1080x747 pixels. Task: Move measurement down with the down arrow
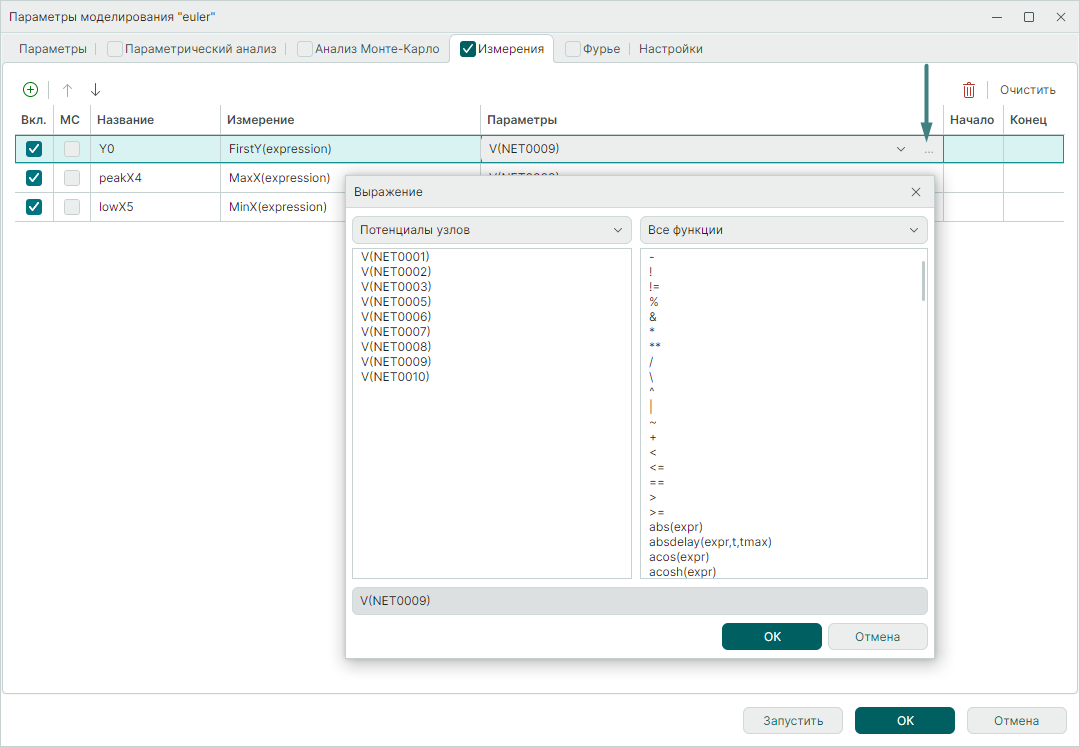(x=95, y=89)
